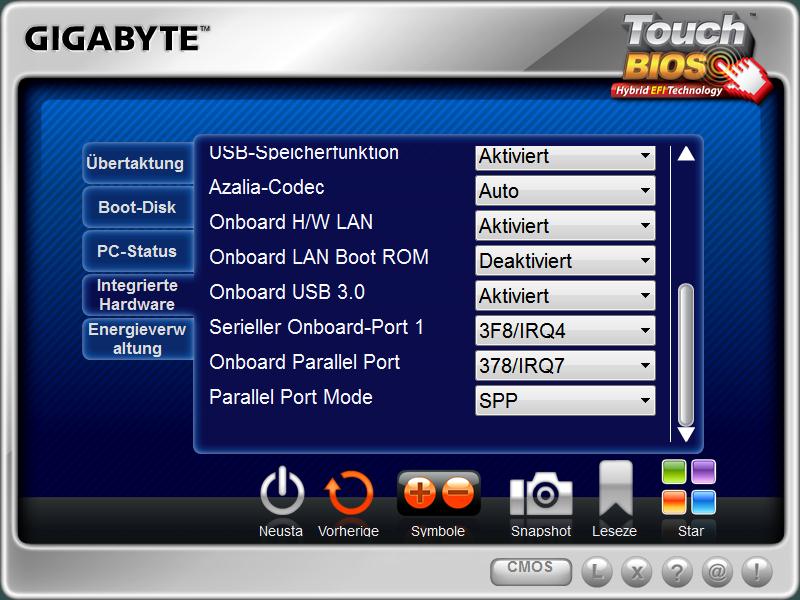Open the Übertaktung tab
800x600 pixels.
pos(138,163)
